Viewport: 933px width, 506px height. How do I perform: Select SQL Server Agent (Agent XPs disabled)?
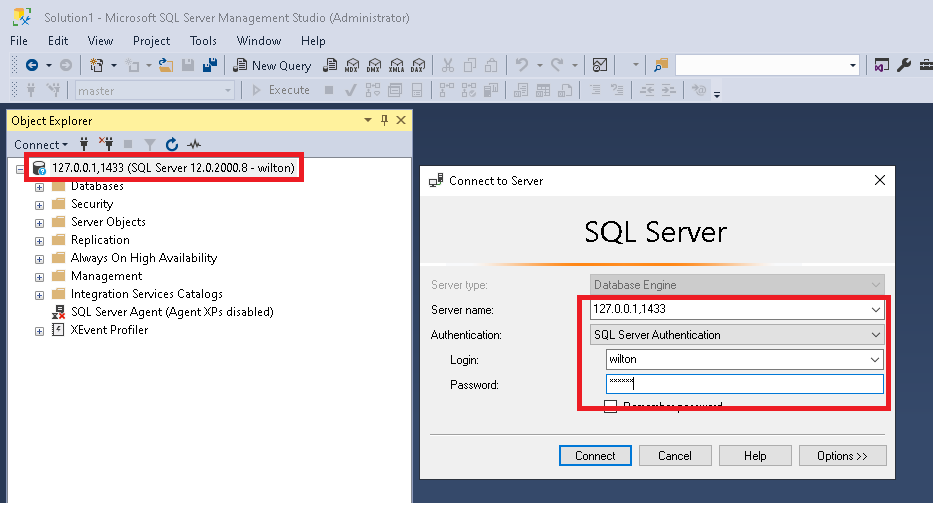point(172,312)
